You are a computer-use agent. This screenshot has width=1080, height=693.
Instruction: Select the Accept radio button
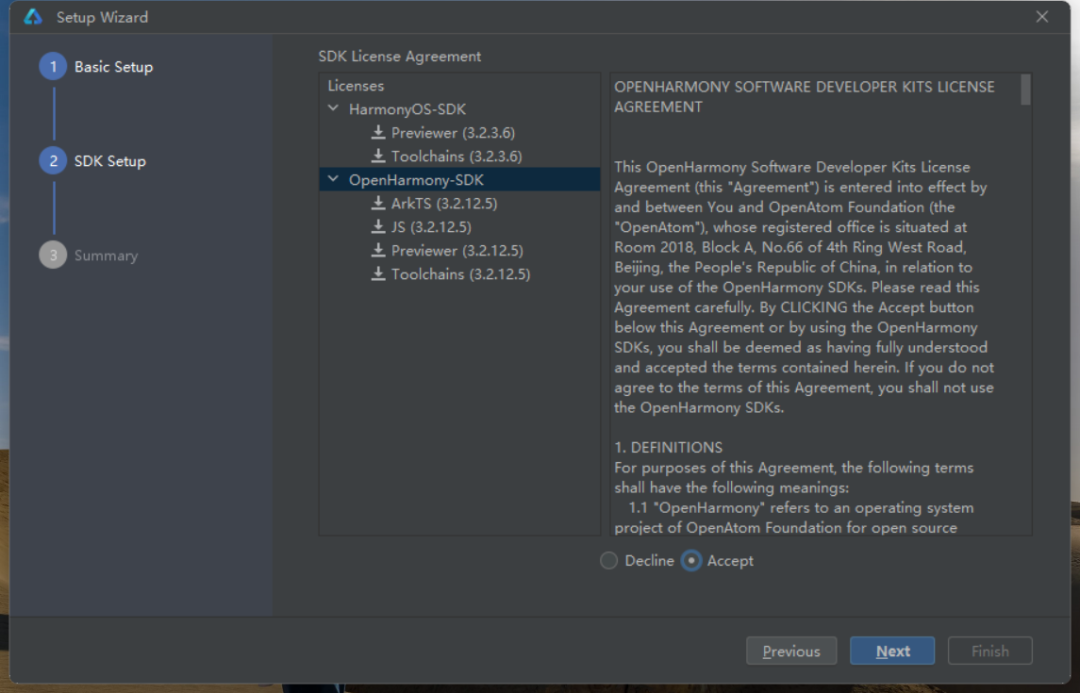tap(691, 561)
